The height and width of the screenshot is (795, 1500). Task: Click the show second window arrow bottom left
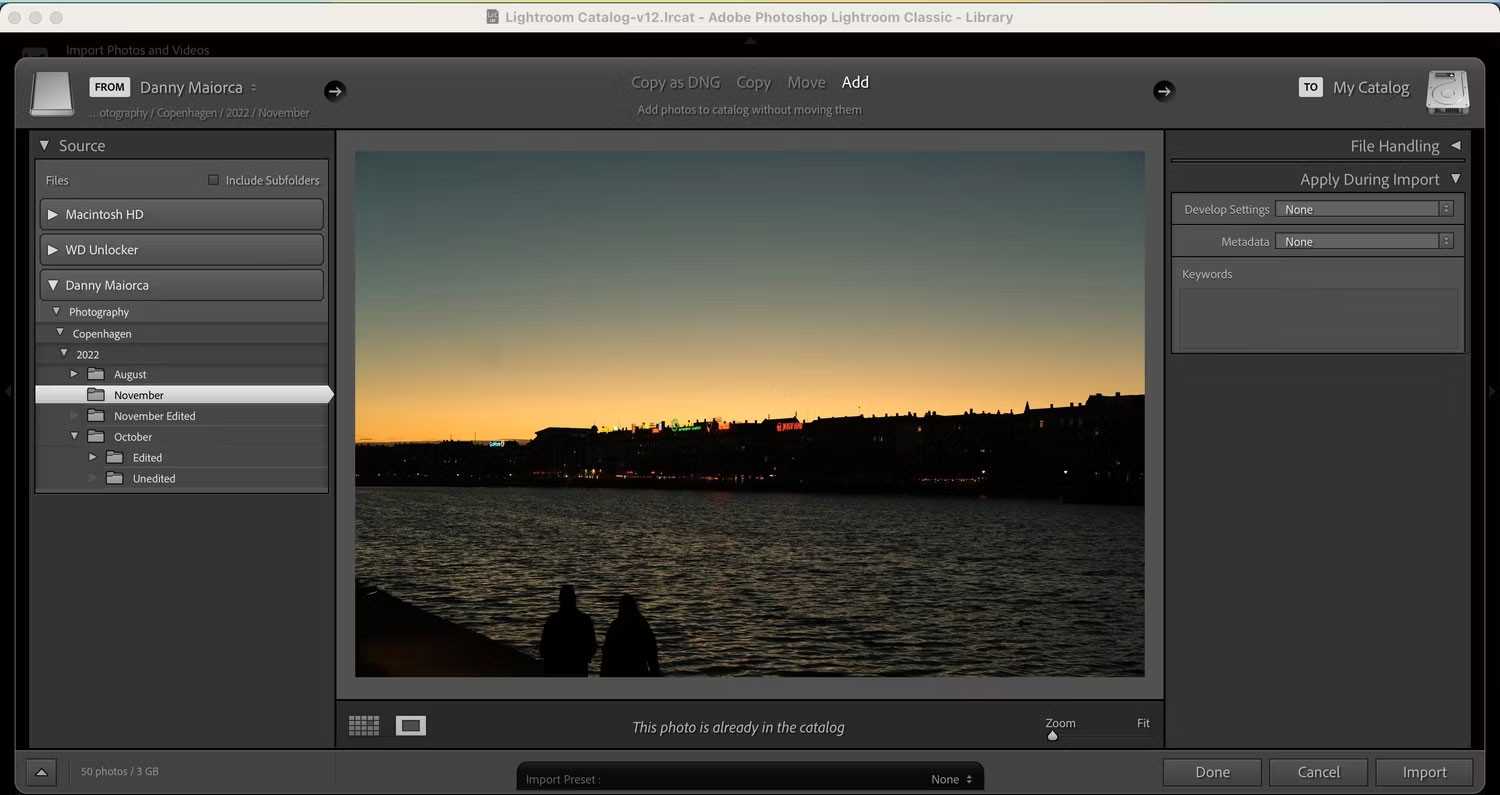click(x=41, y=771)
